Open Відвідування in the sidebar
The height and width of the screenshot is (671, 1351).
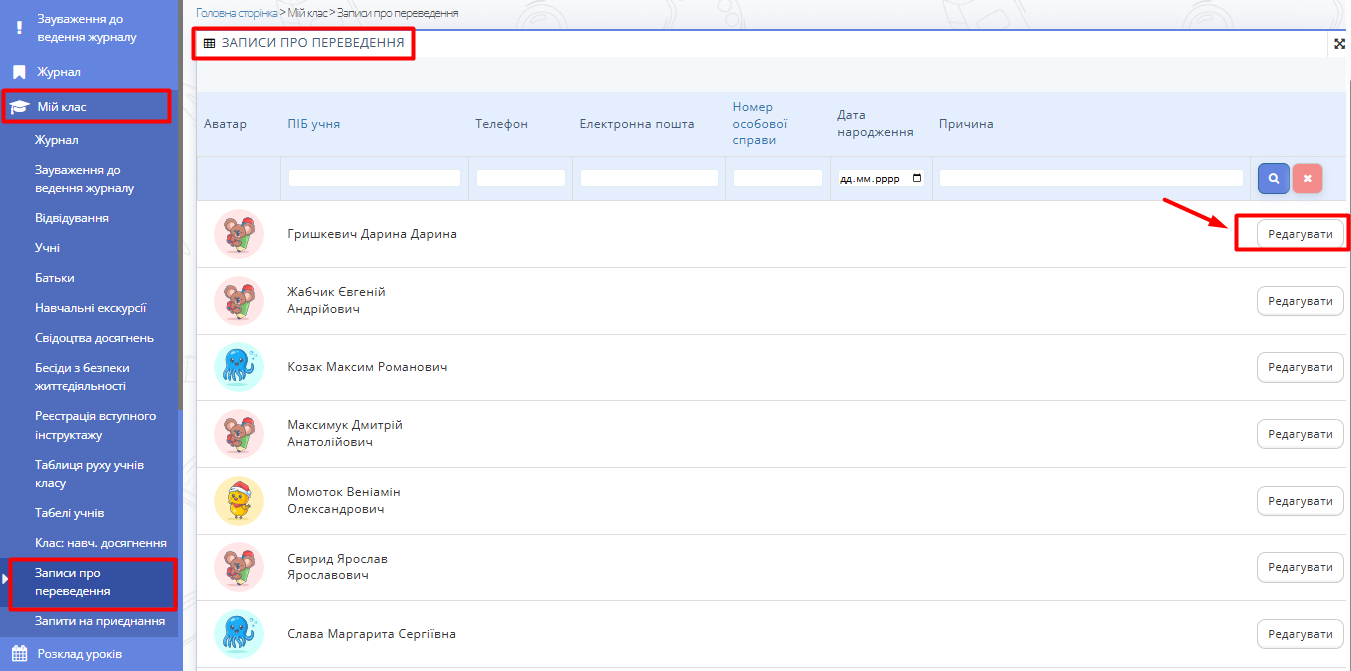72,218
